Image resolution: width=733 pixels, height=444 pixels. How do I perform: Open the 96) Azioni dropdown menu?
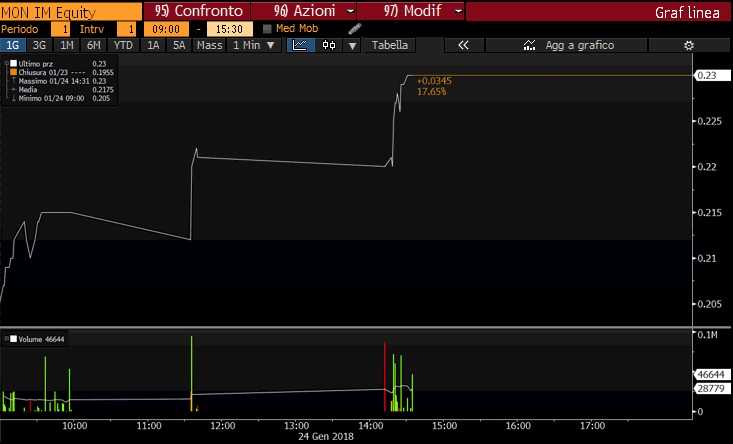tap(304, 11)
